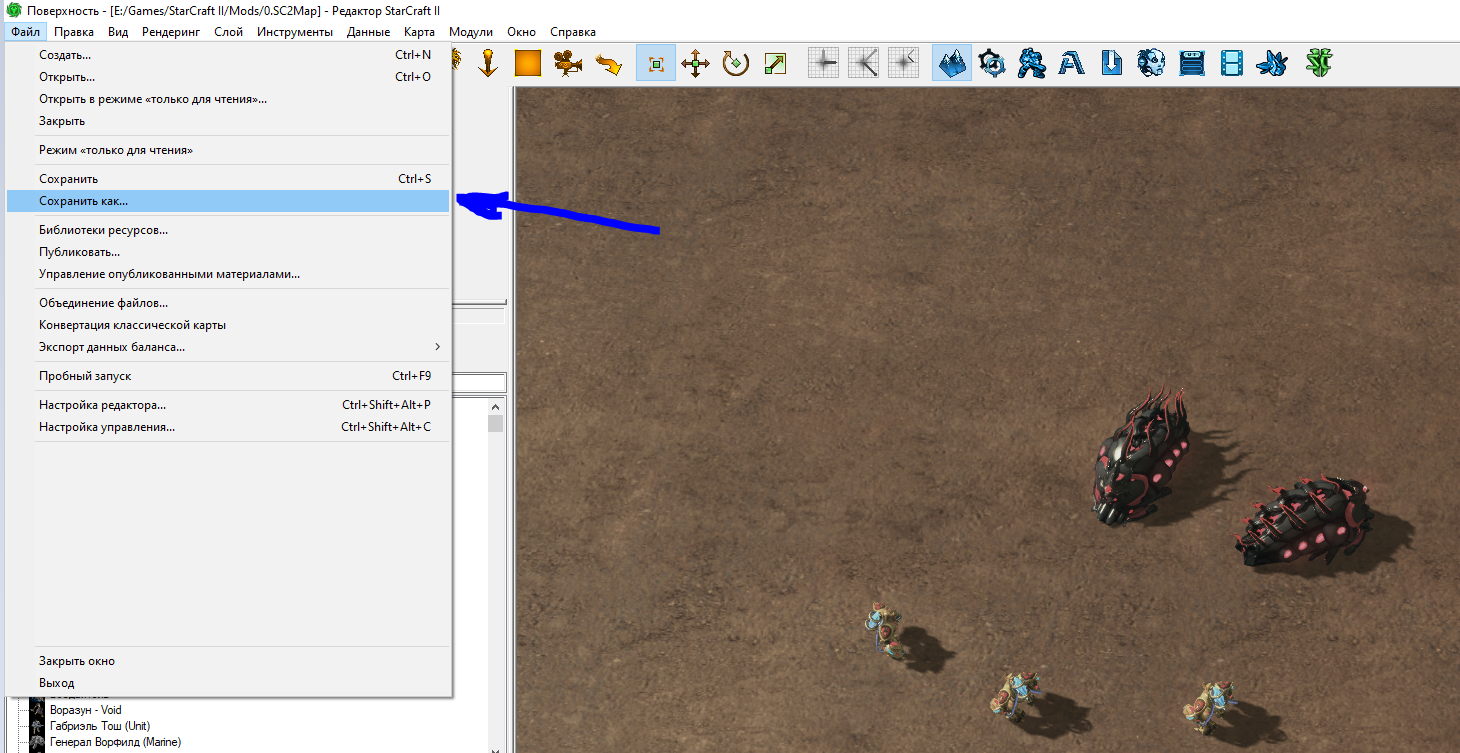This screenshot has height=753, width=1460.
Task: Open the blue crystal module icon
Action: coord(1271,63)
